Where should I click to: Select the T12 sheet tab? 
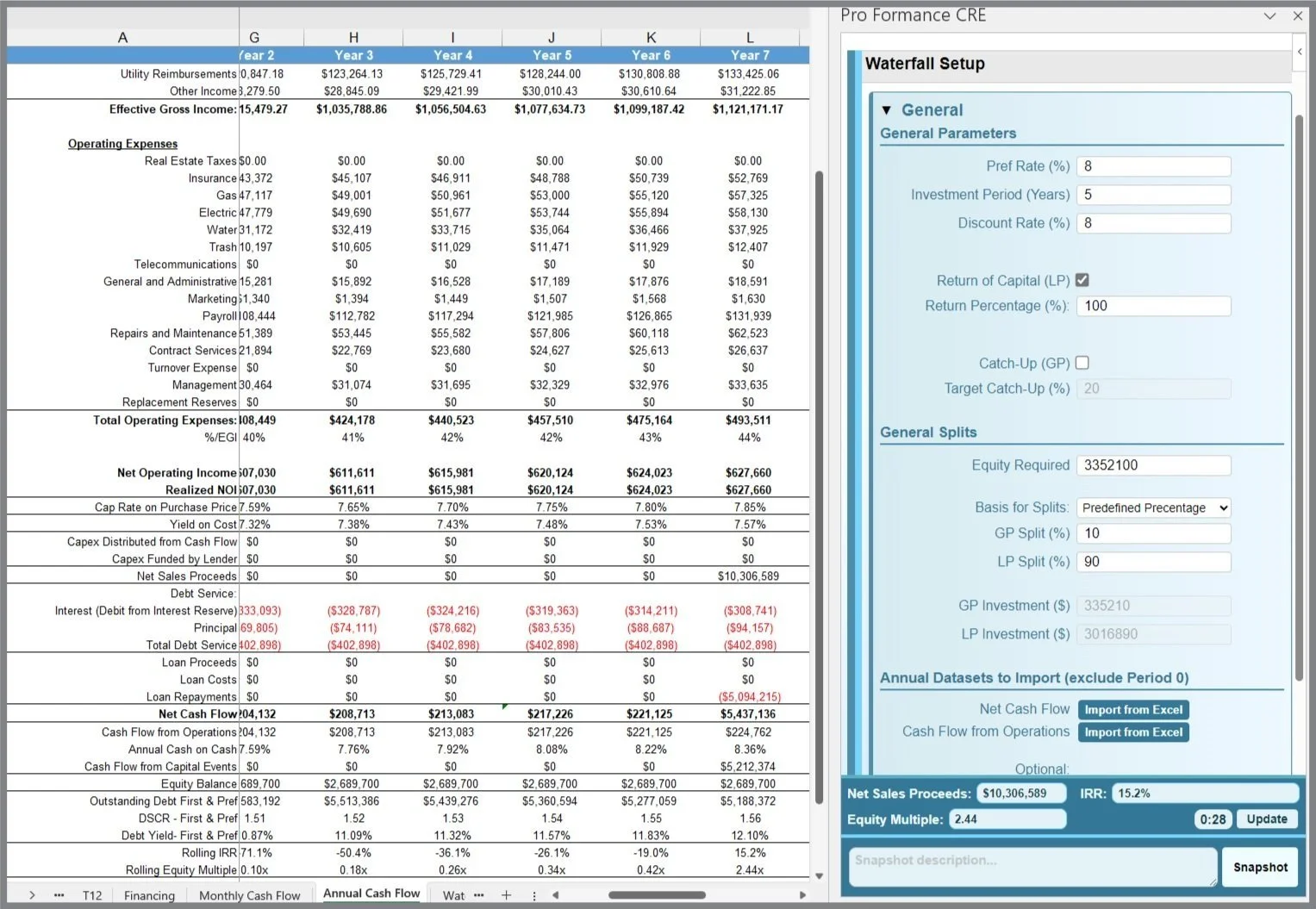(x=92, y=896)
